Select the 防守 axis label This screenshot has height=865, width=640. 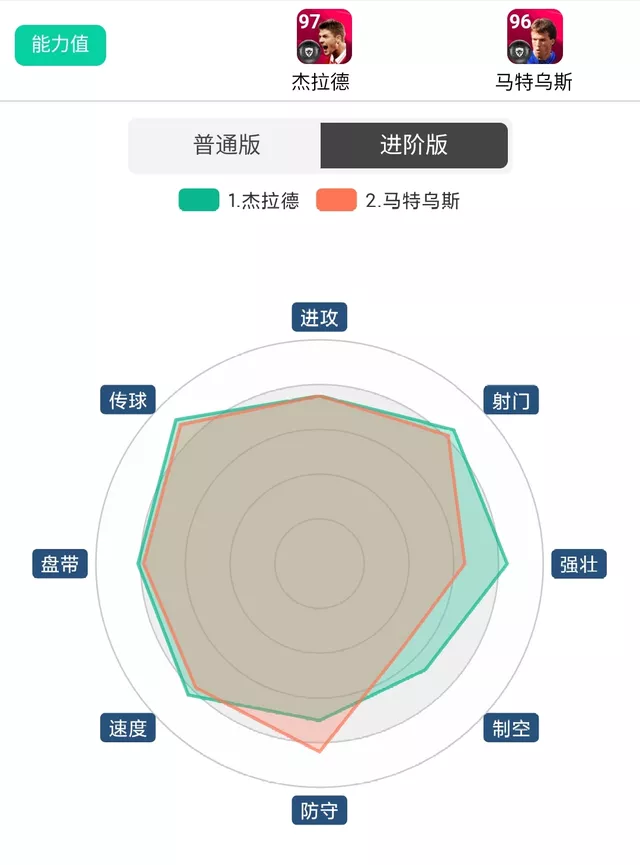click(x=319, y=810)
